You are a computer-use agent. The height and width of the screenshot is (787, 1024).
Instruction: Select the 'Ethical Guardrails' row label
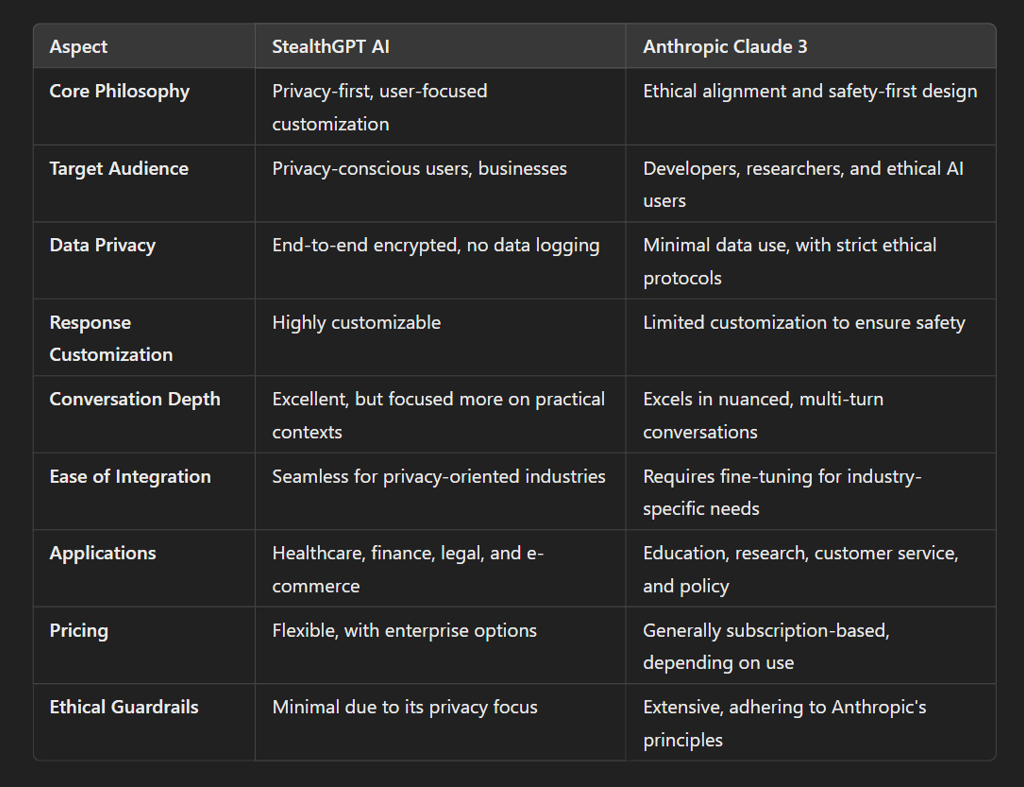(x=124, y=707)
